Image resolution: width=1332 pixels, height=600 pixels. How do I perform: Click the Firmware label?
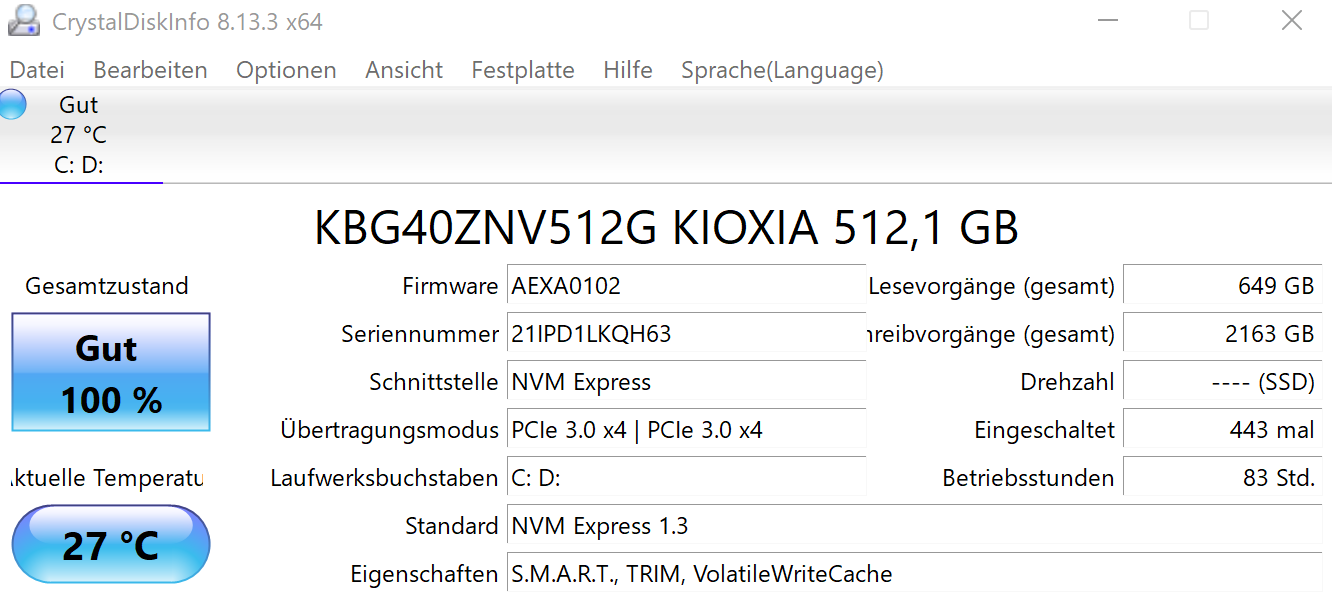point(450,286)
